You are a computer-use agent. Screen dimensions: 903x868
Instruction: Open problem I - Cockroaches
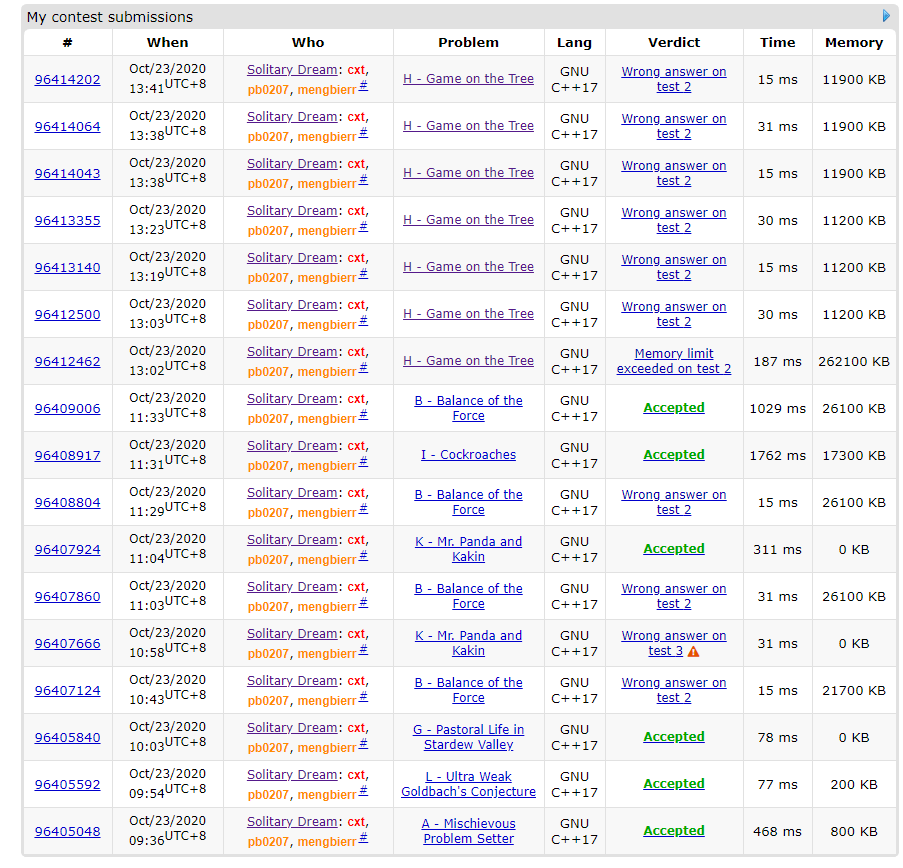[x=468, y=455]
